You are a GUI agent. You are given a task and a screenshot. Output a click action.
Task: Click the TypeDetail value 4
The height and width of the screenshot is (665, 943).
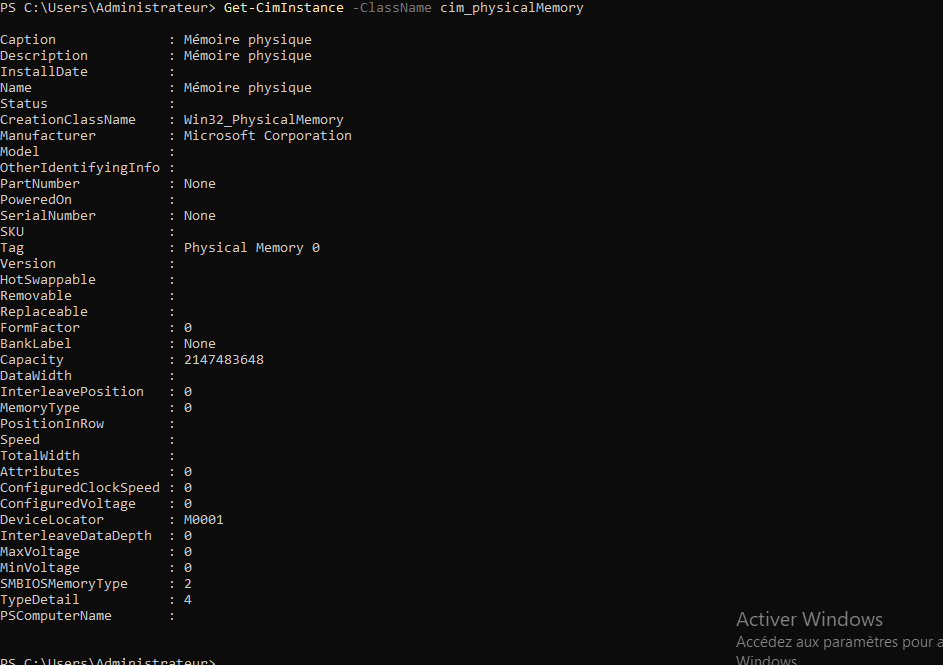click(188, 600)
